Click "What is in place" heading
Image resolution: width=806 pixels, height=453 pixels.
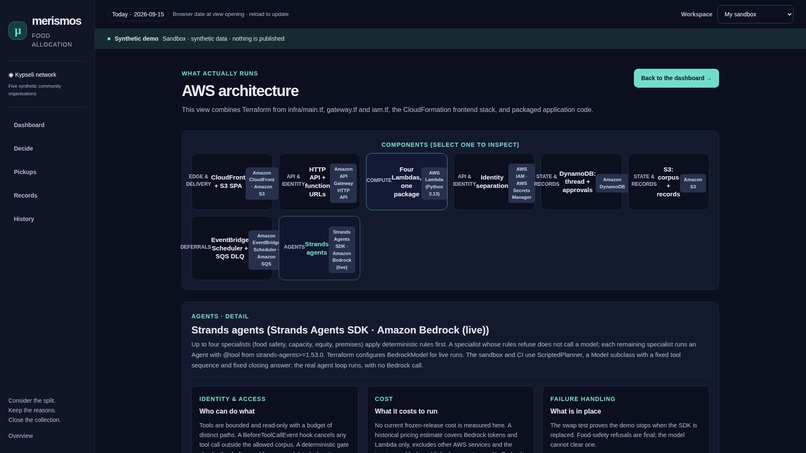point(575,411)
